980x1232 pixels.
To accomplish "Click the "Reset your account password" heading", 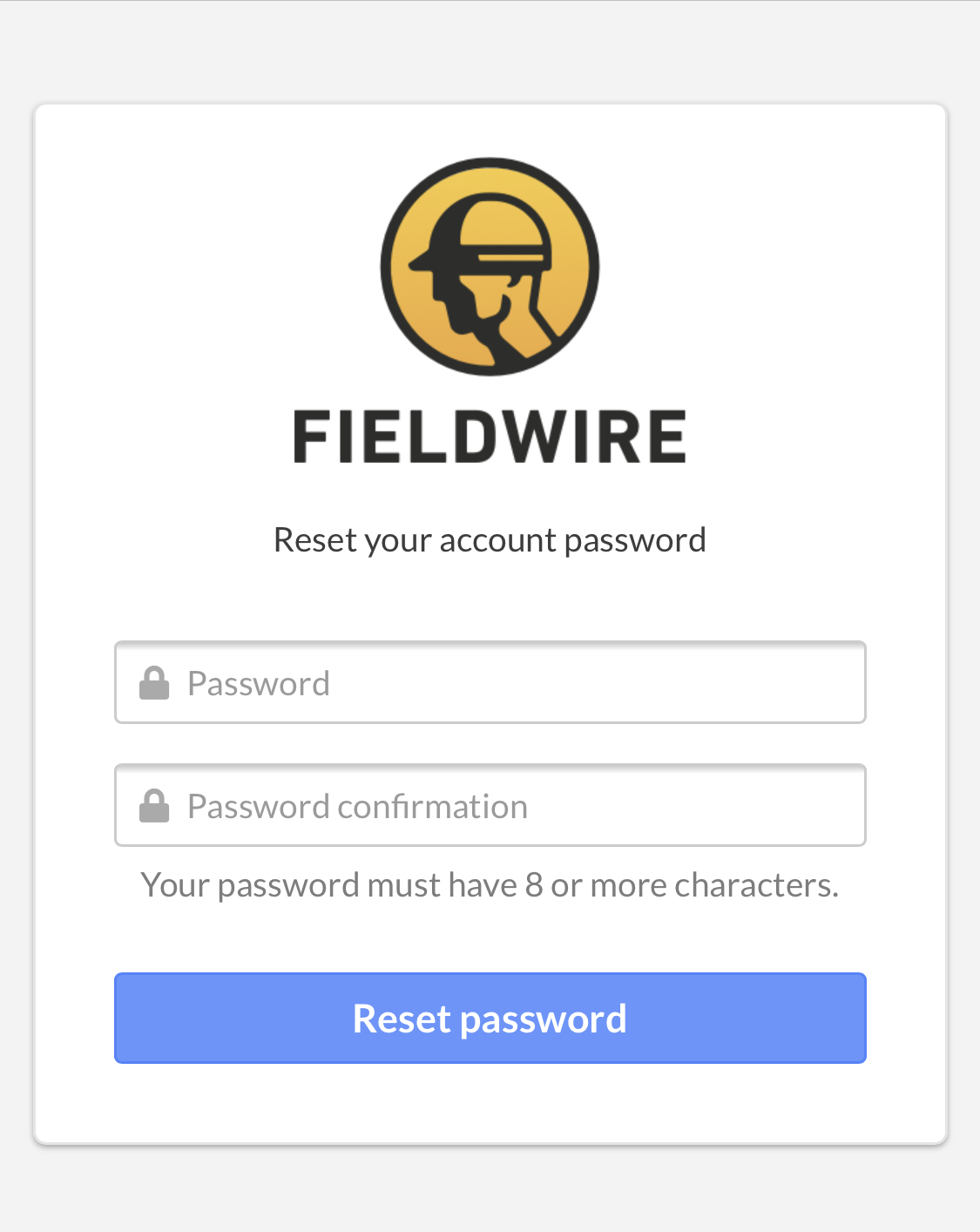I will [490, 540].
